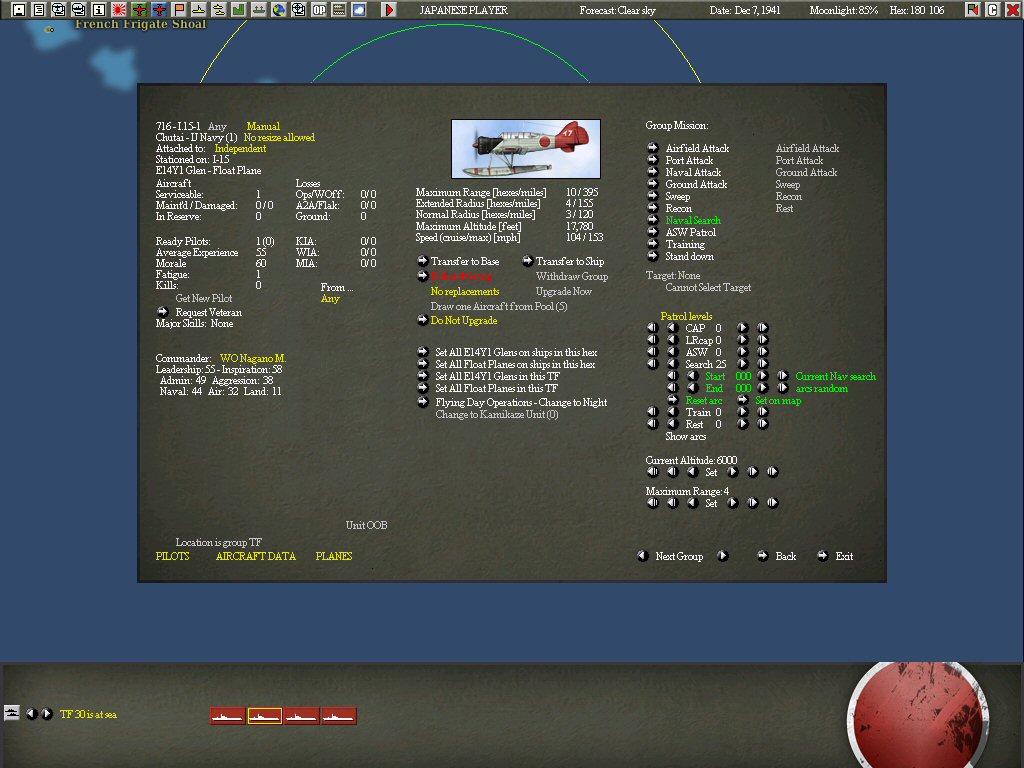Lower Maximum Range by smallest left arrow
1024x768 pixels.
(693, 502)
